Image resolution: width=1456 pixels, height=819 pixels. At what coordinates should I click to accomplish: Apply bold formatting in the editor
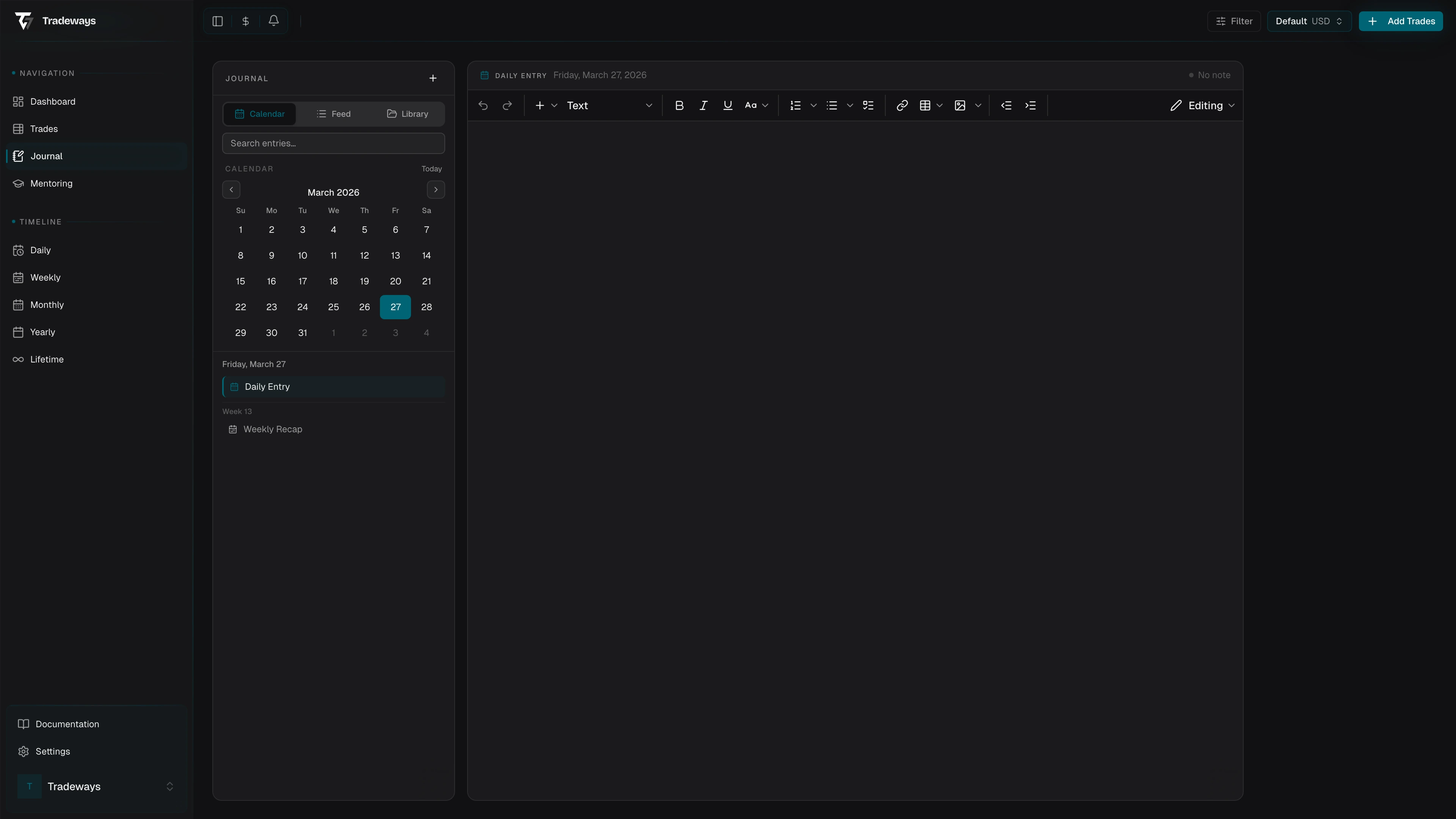pyautogui.click(x=679, y=105)
